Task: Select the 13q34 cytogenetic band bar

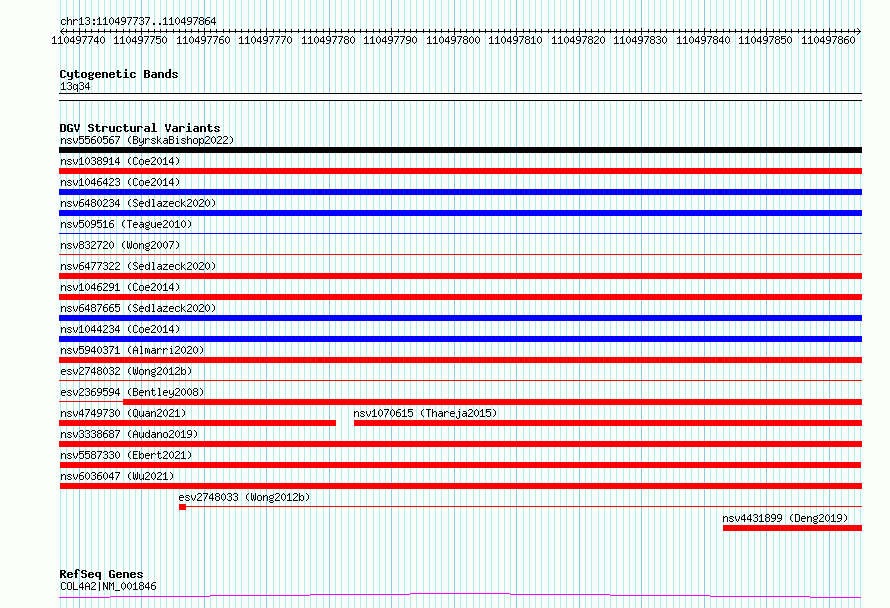Action: tap(460, 97)
